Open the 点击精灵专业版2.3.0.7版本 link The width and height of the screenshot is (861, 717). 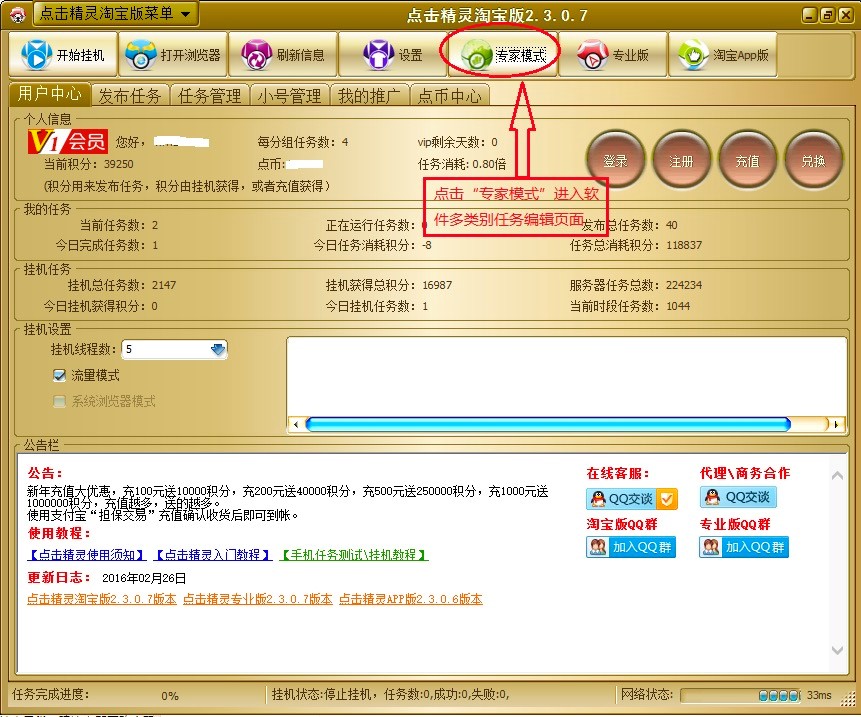coord(258,599)
